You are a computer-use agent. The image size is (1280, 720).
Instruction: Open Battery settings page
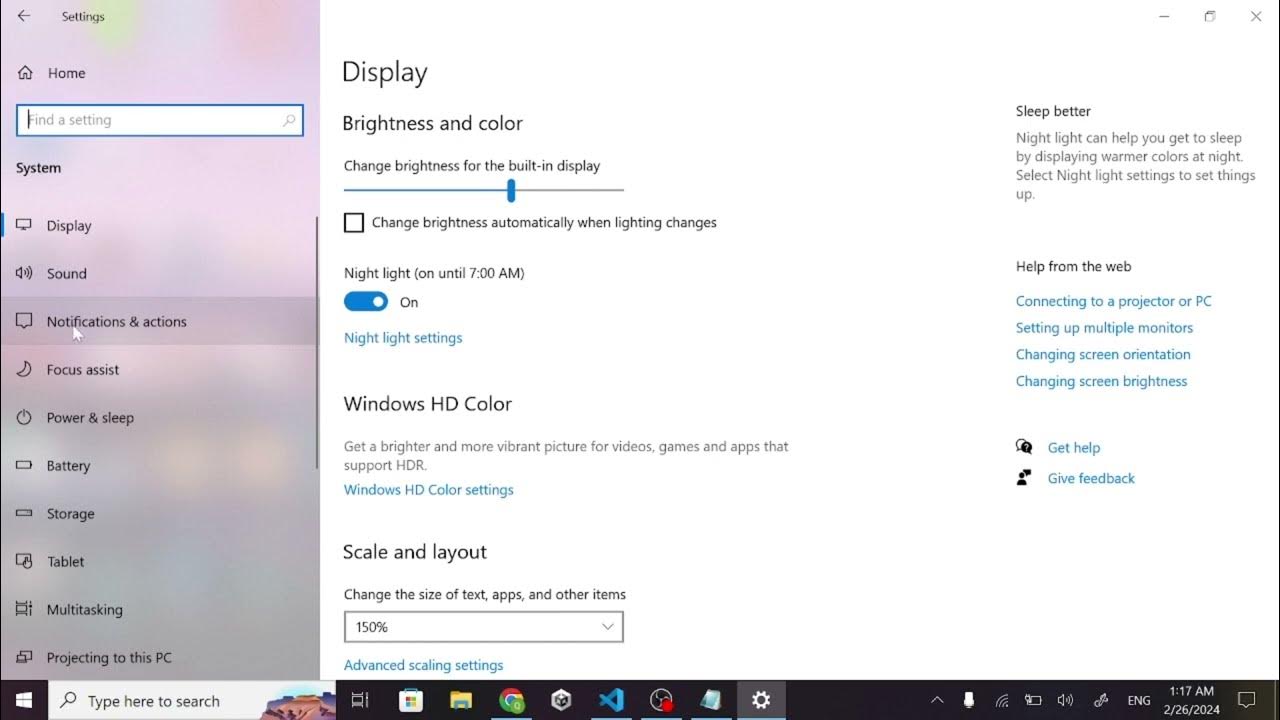(159, 465)
